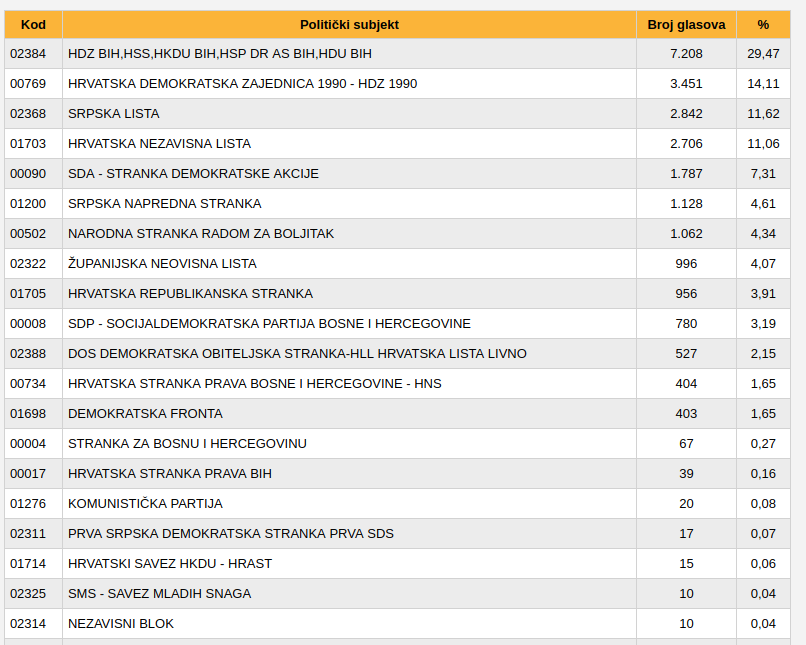
Task: Click "PRVA SRPSKA DEMOKRATSKA STRANKA PRVA SDS"
Action: click(x=231, y=533)
